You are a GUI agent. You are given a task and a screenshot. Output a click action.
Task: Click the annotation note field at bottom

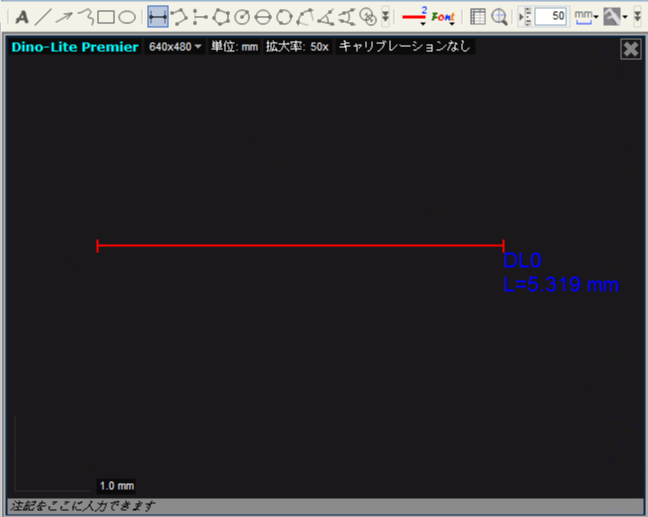point(326,505)
